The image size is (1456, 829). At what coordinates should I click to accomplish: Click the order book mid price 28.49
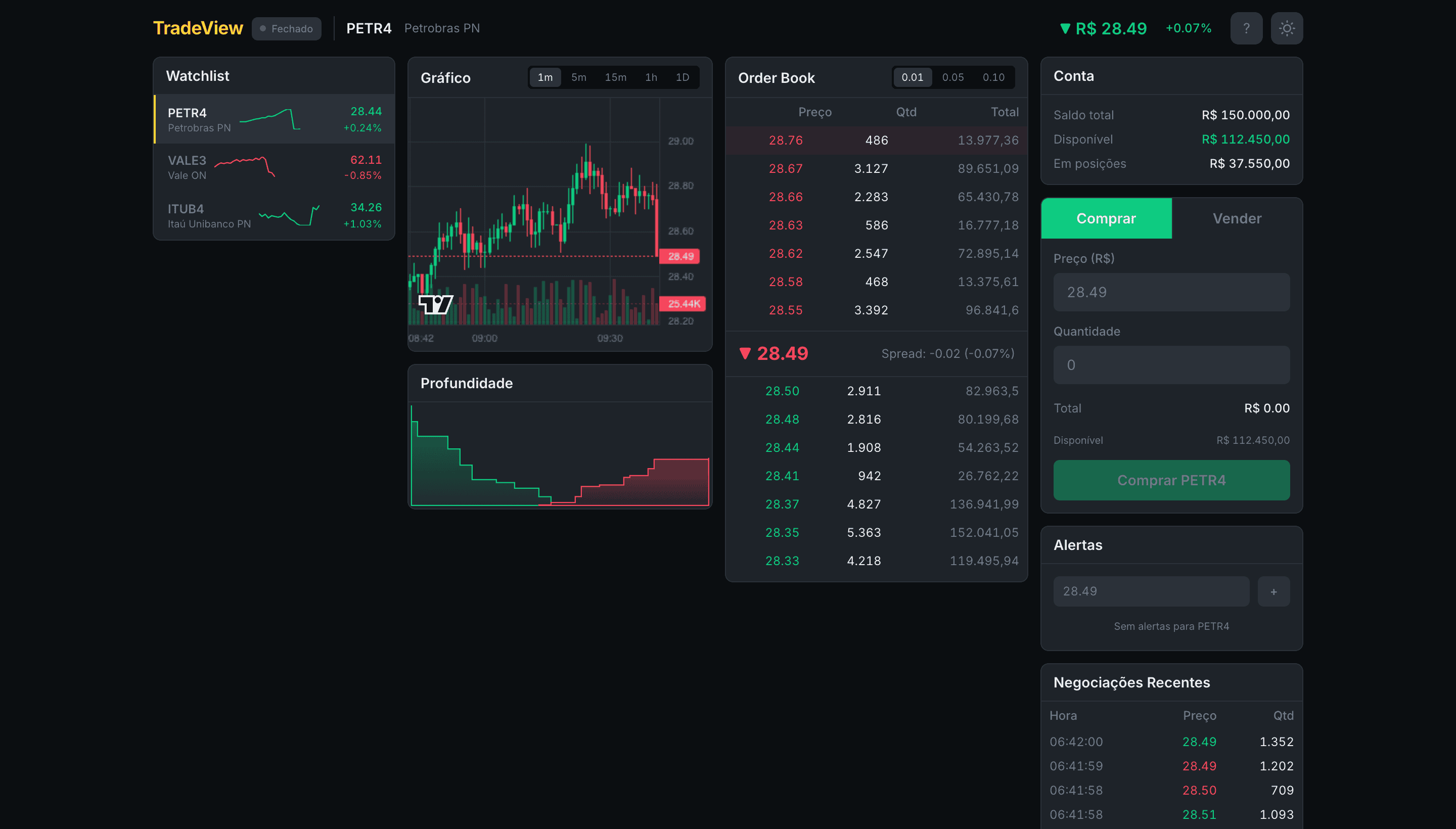click(x=773, y=353)
